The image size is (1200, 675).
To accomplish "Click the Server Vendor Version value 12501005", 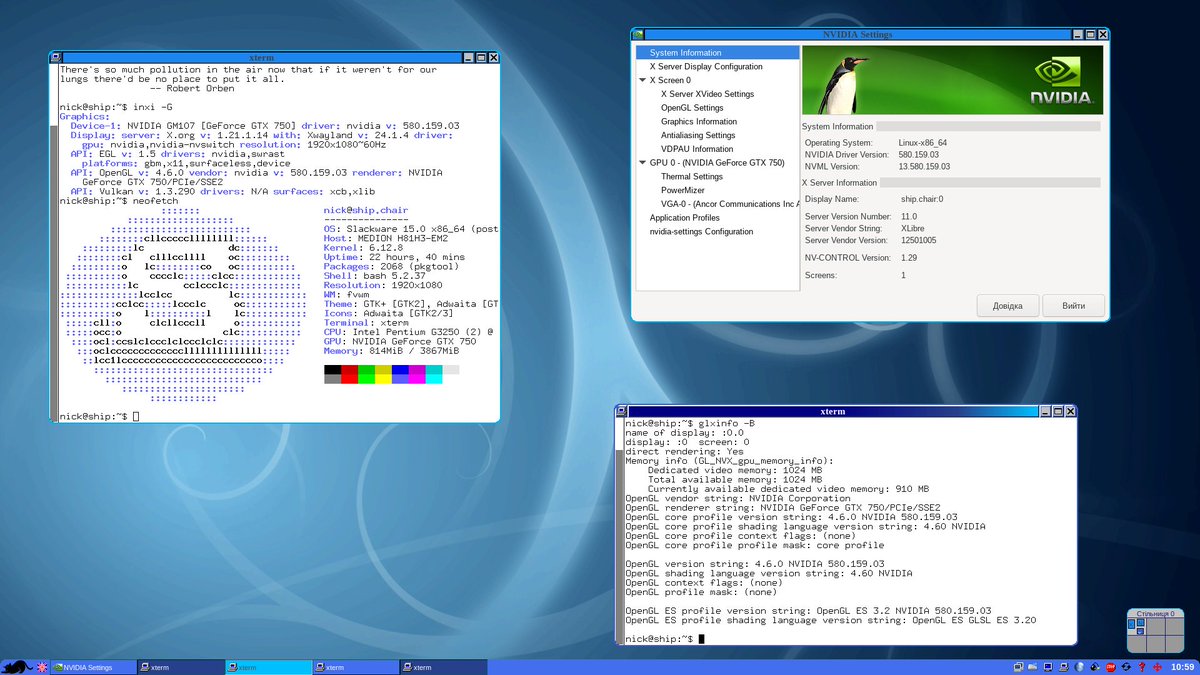I will (x=918, y=240).
